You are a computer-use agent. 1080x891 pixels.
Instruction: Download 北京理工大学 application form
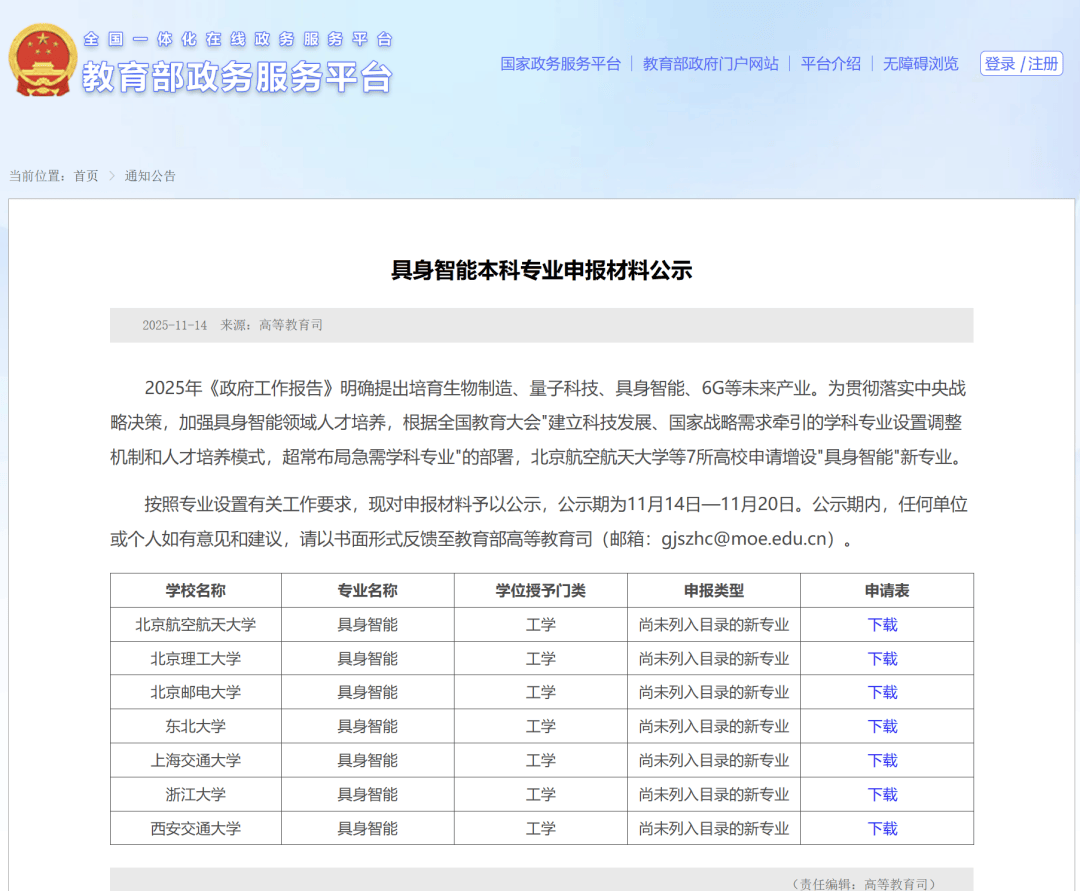[x=882, y=659]
